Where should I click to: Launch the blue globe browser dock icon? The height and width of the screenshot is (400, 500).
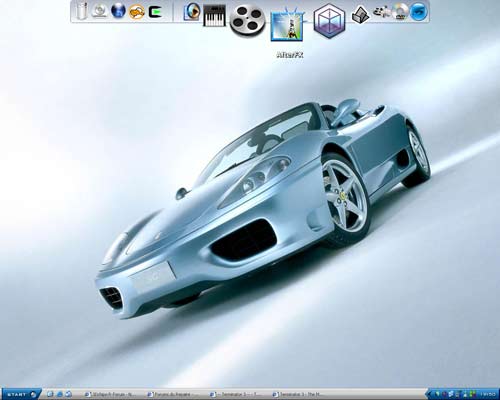tap(118, 11)
